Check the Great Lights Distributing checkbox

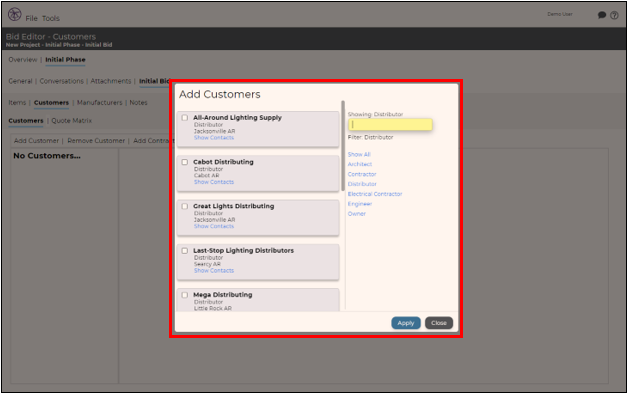[185, 207]
